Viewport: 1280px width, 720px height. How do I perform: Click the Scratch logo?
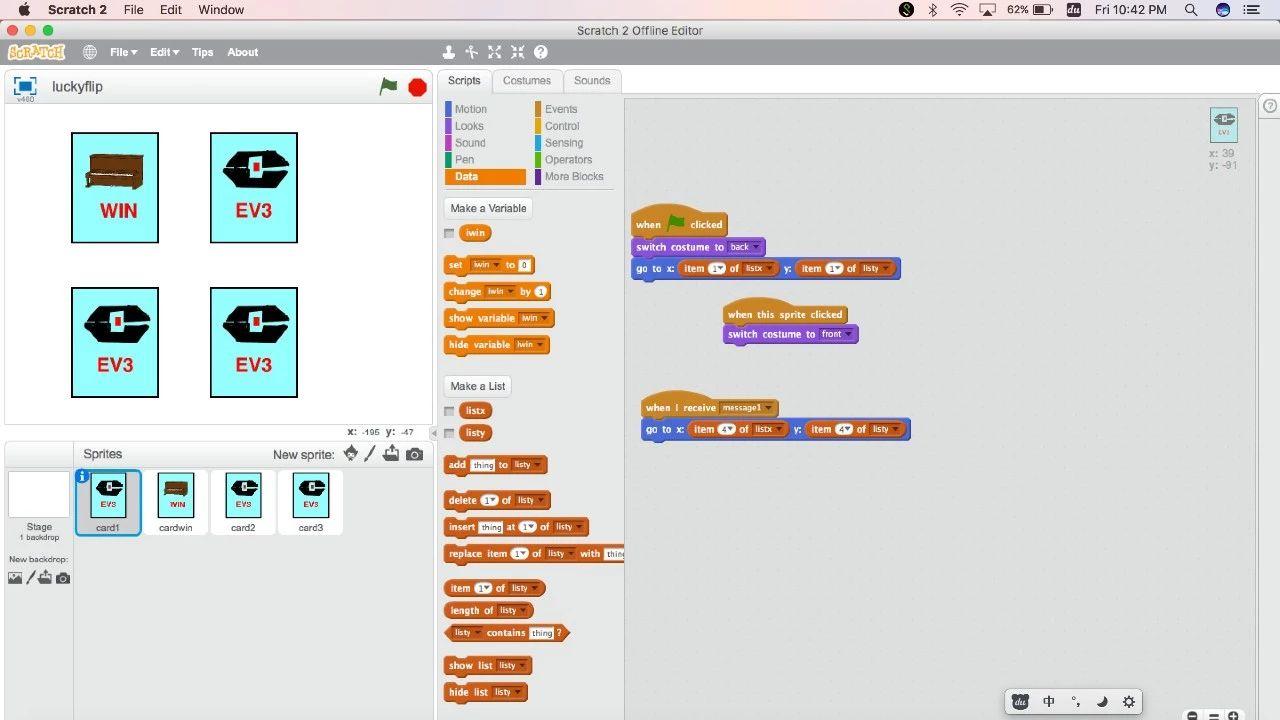[x=37, y=52]
